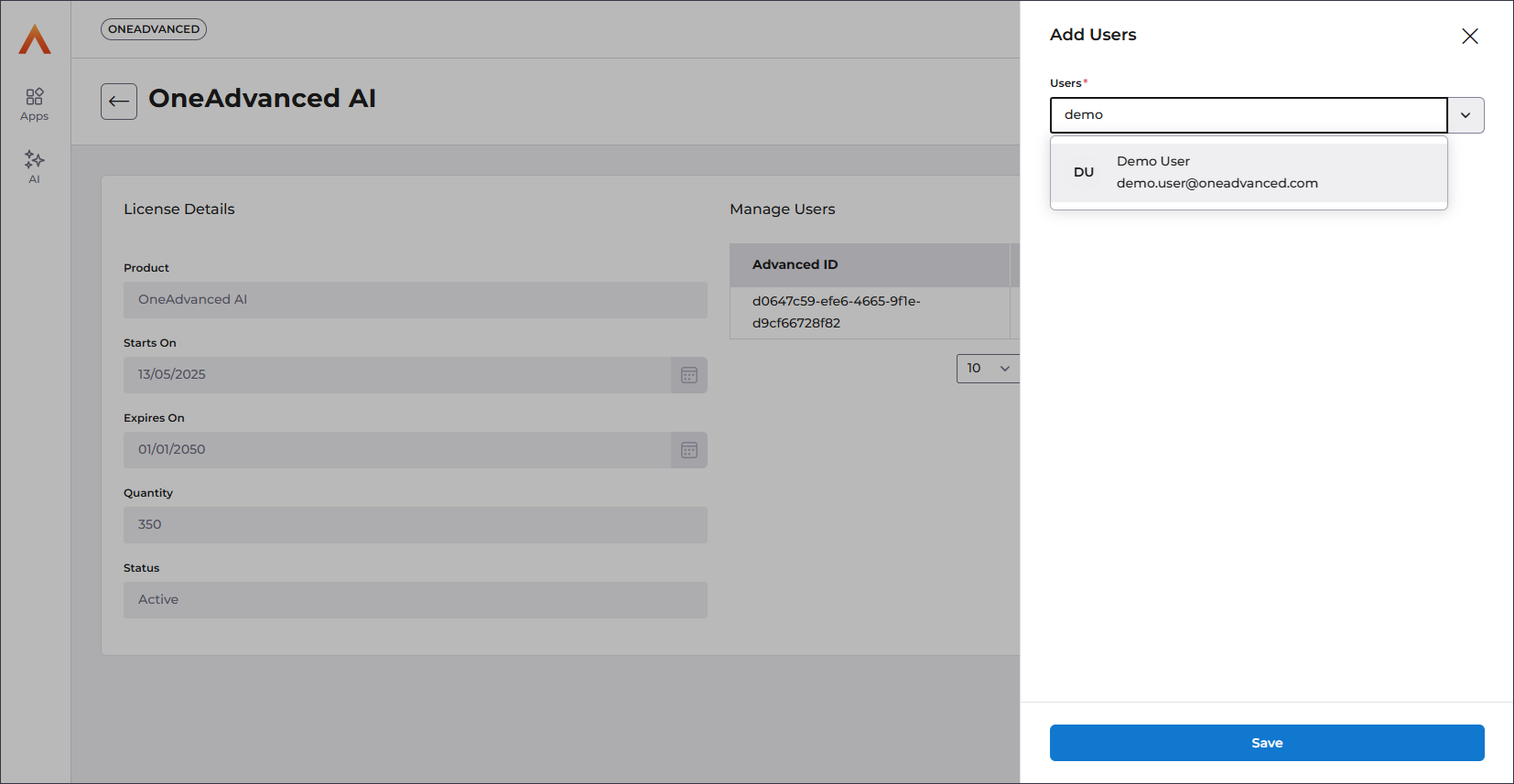Open the AI sidebar item
Screen dimensions: 1514x784
(x=35, y=166)
